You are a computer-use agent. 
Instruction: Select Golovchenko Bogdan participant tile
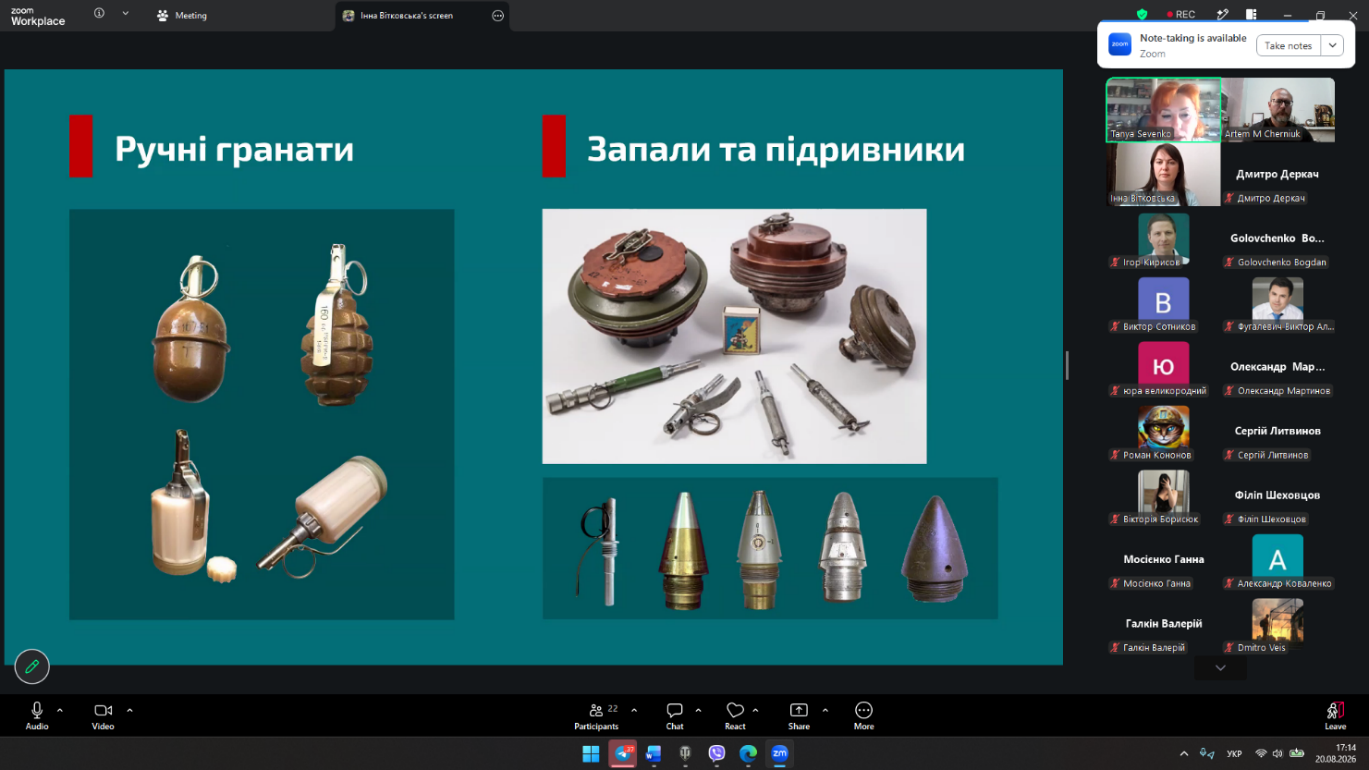click(x=1278, y=239)
